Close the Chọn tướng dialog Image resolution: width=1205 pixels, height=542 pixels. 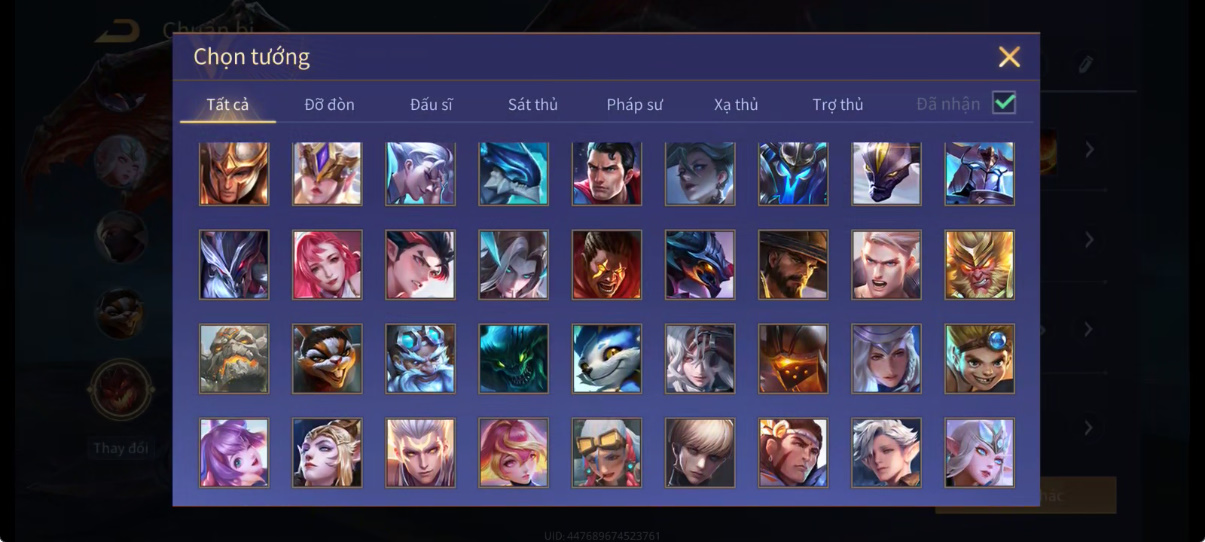coord(1009,57)
